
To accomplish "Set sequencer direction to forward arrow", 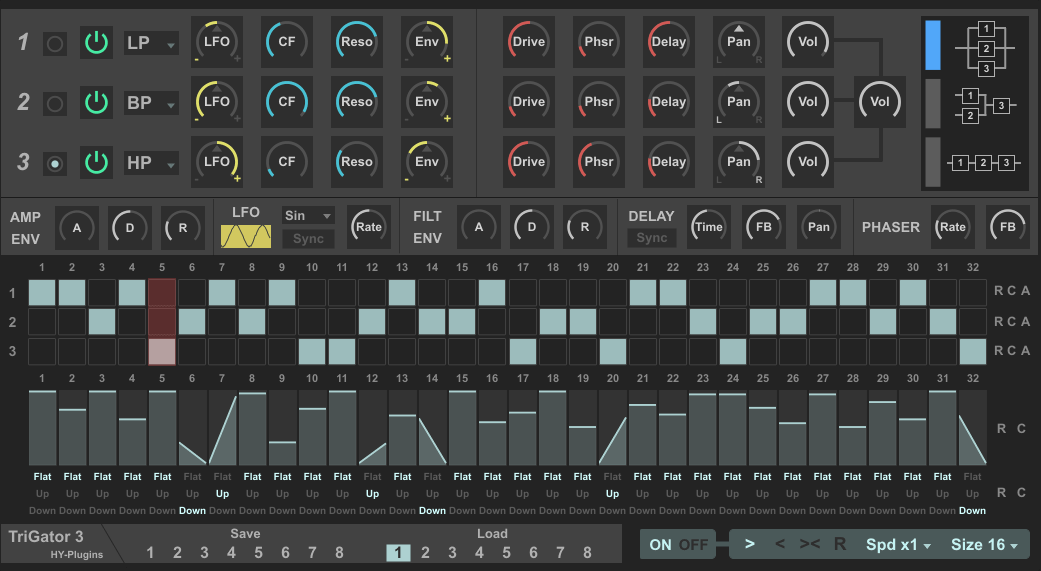I will coord(749,545).
